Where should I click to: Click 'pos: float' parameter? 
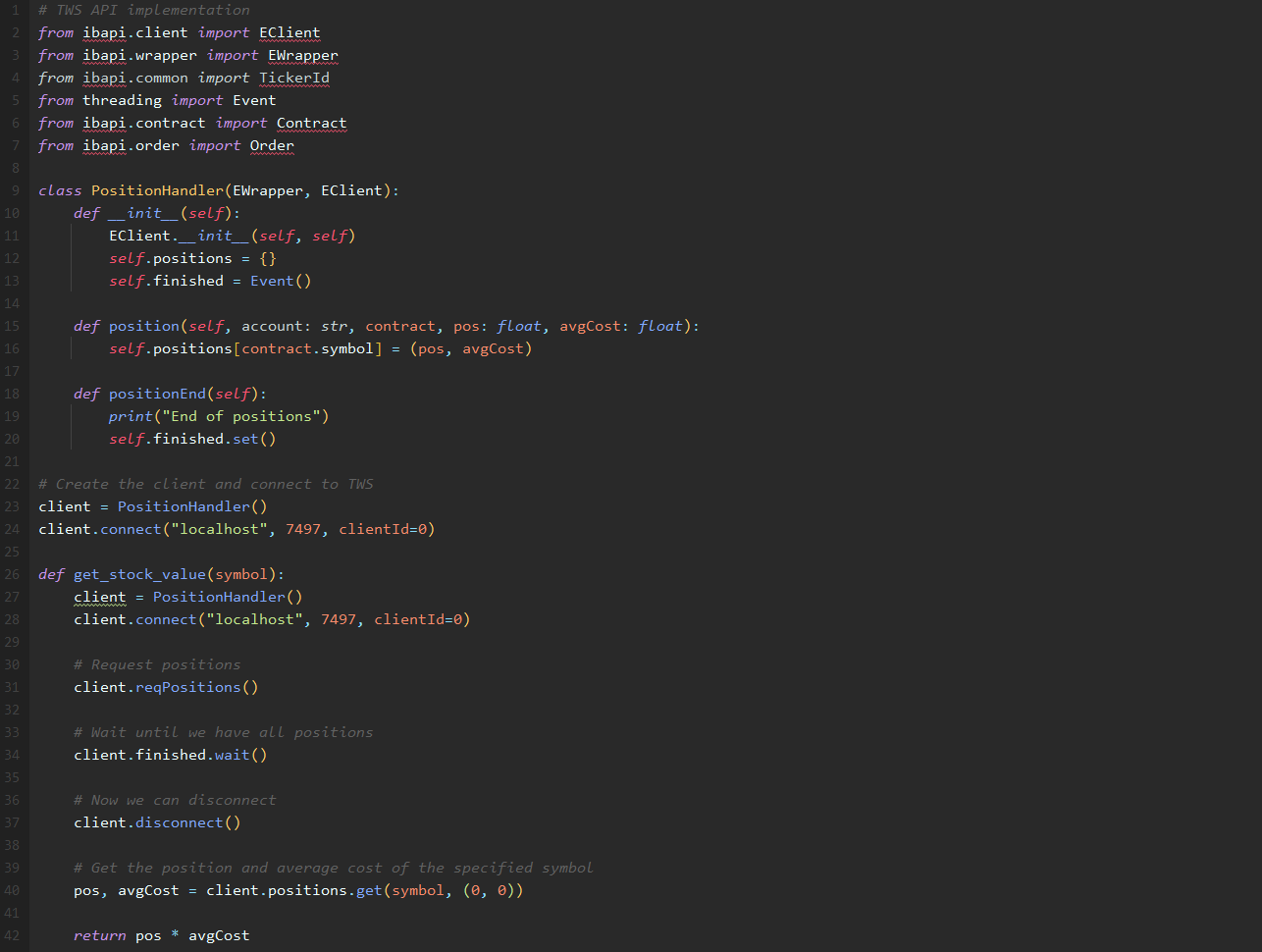pyautogui.click(x=498, y=326)
